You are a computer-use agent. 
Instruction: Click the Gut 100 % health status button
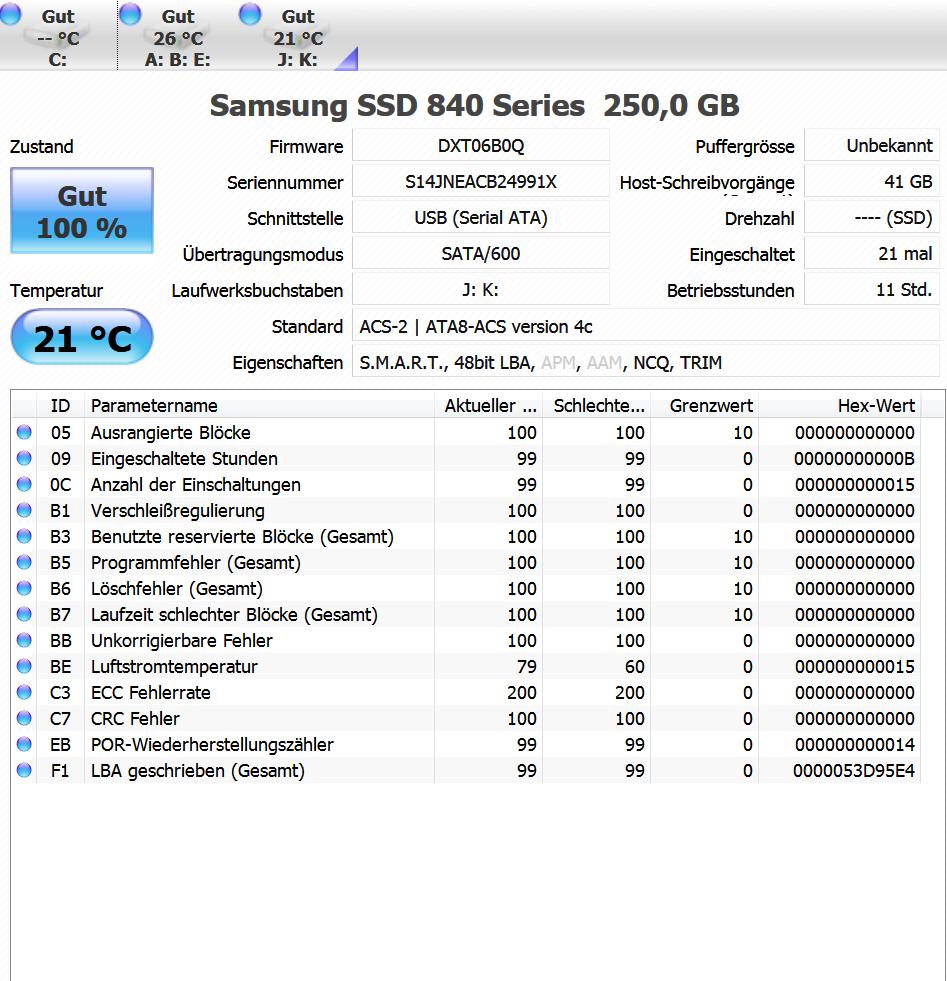(x=82, y=211)
